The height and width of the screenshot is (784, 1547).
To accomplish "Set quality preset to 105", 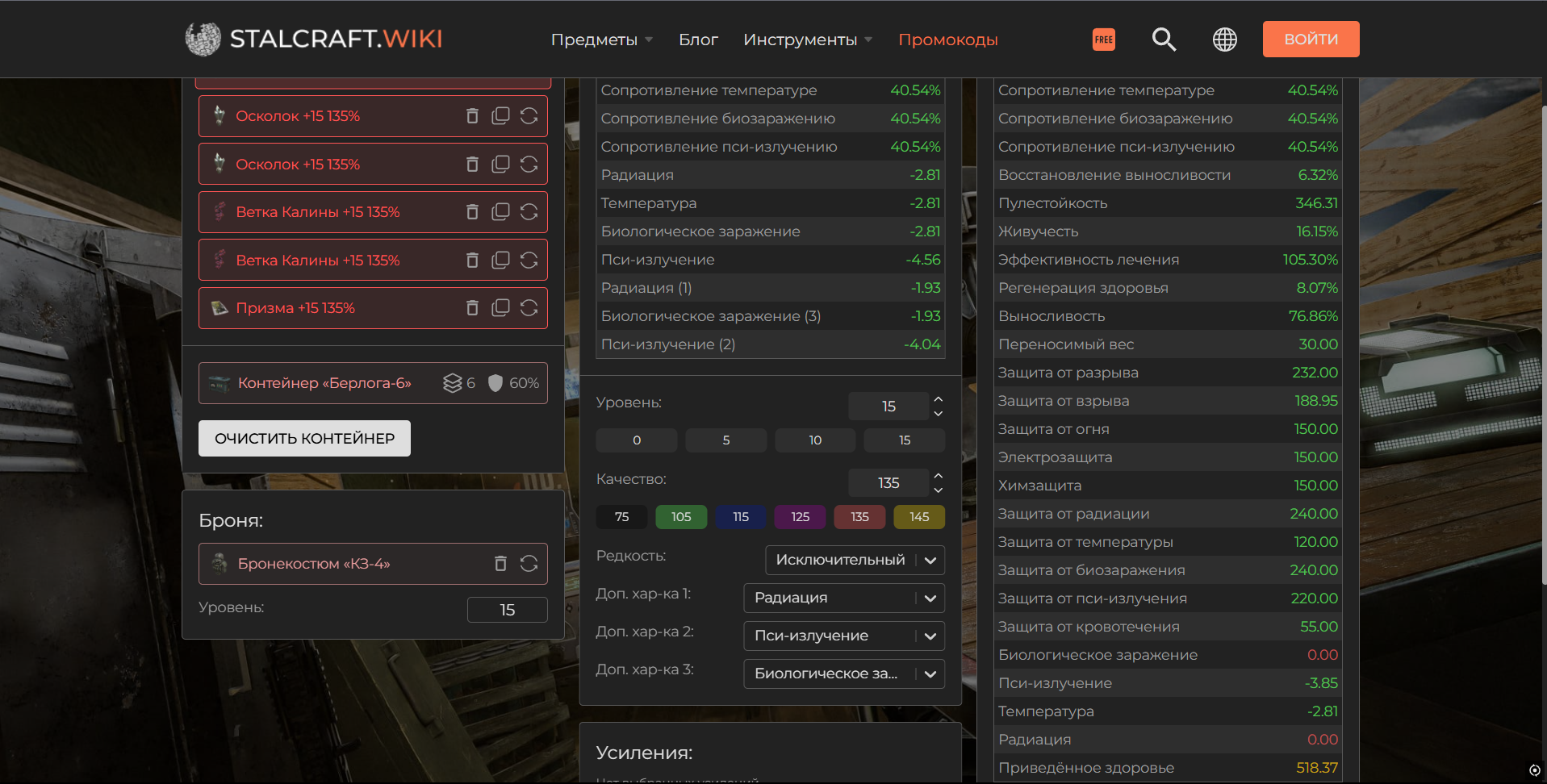I will (681, 517).
